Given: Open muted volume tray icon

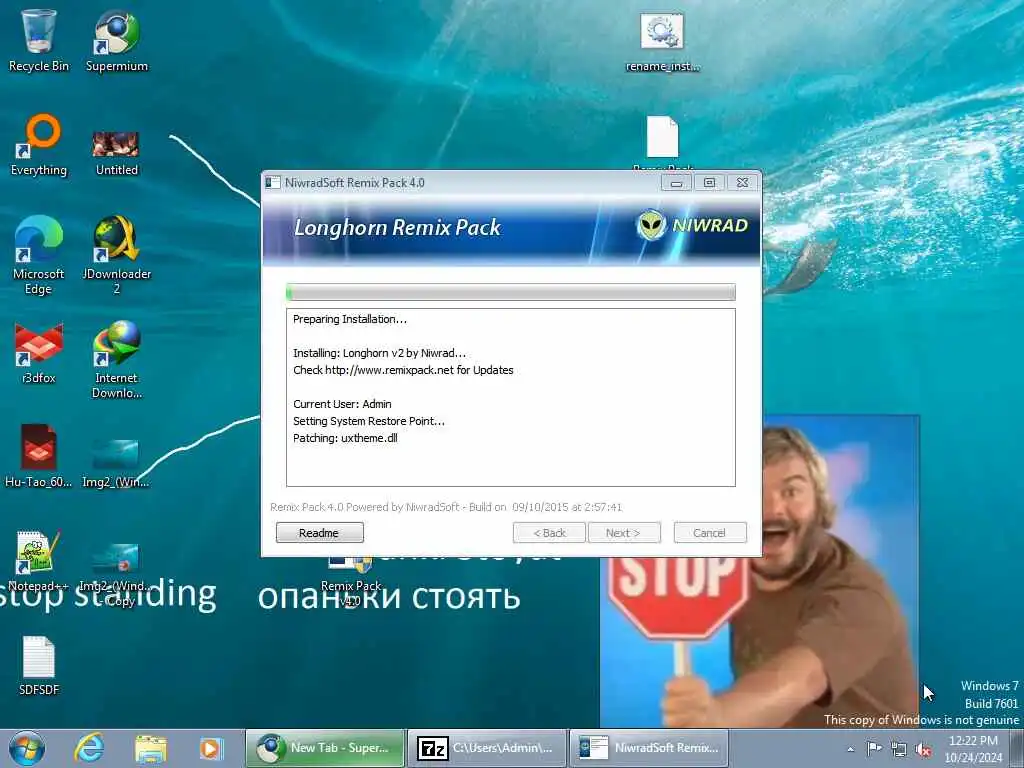Looking at the screenshot, I should click(x=923, y=750).
